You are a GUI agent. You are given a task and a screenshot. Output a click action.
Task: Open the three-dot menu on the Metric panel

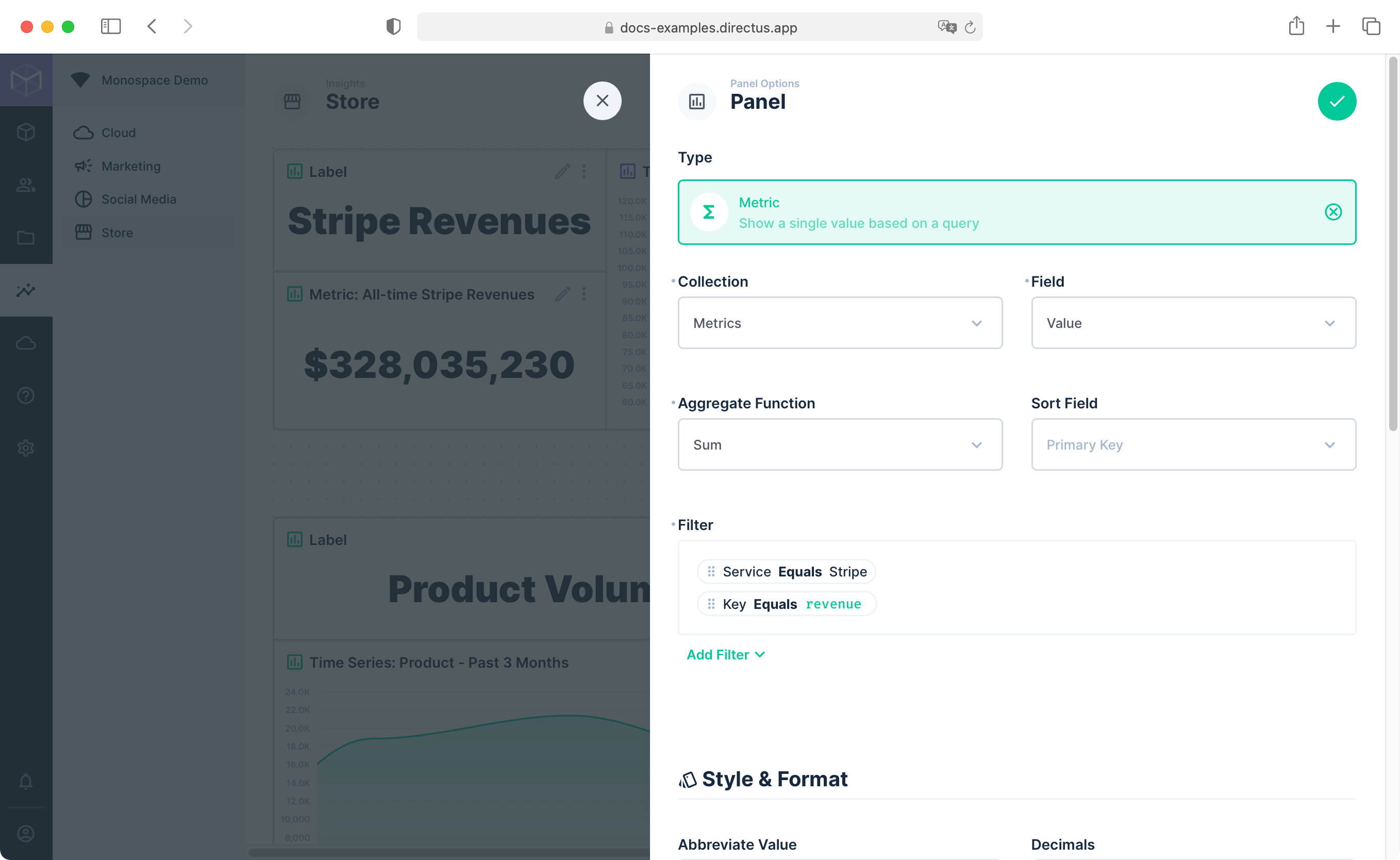click(x=584, y=294)
